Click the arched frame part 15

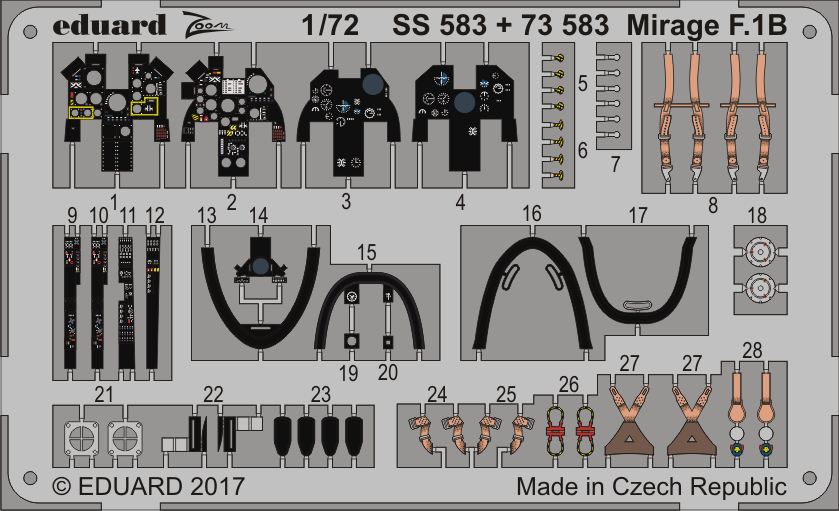pos(370,300)
